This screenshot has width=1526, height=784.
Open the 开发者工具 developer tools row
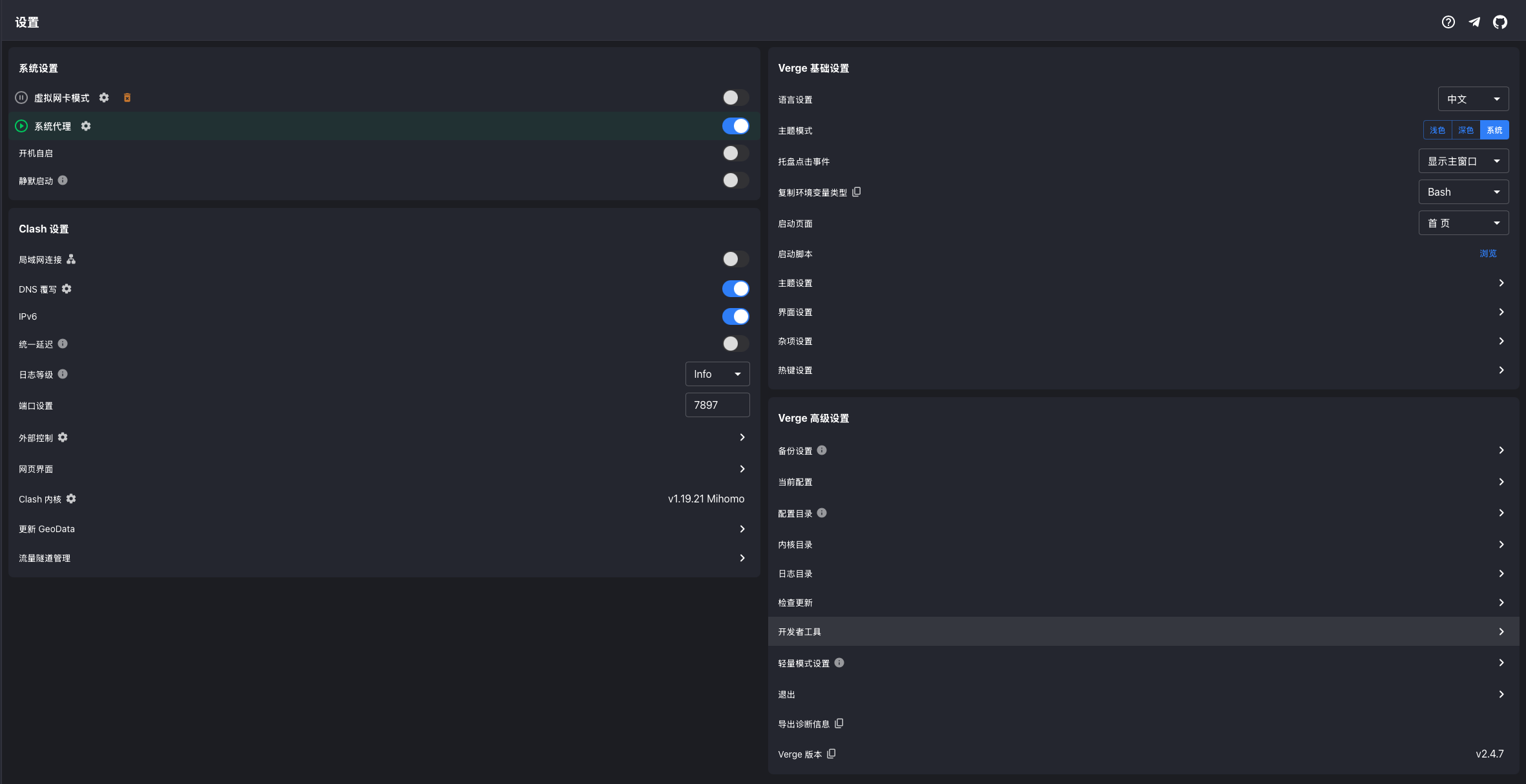(1143, 632)
